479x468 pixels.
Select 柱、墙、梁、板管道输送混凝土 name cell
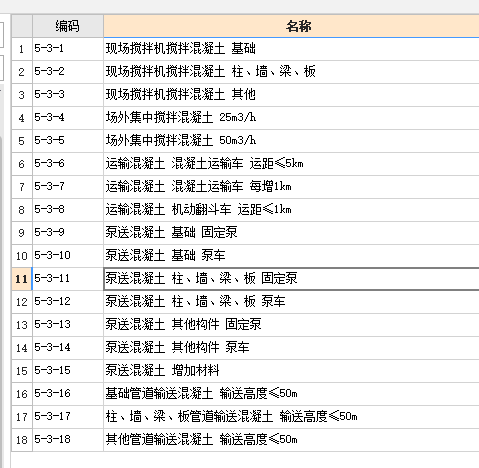pyautogui.click(x=291, y=417)
